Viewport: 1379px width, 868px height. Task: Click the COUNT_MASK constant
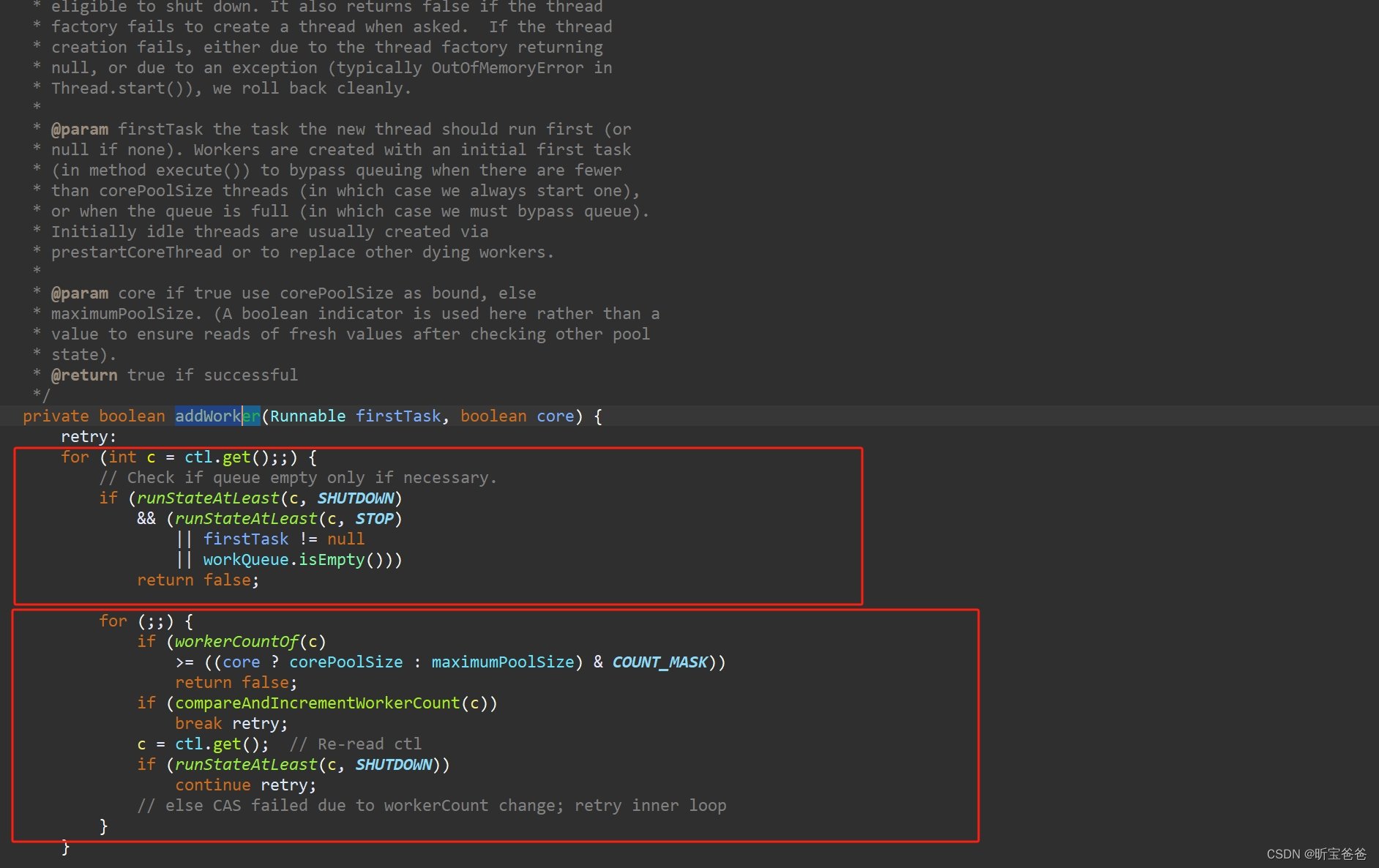660,662
